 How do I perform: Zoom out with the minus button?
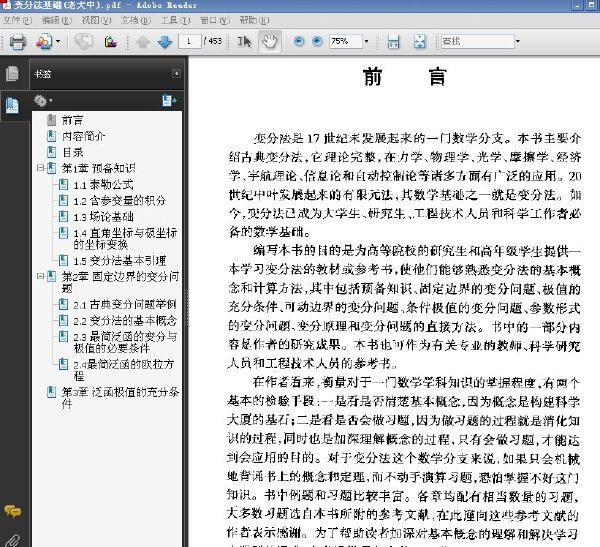[299, 41]
